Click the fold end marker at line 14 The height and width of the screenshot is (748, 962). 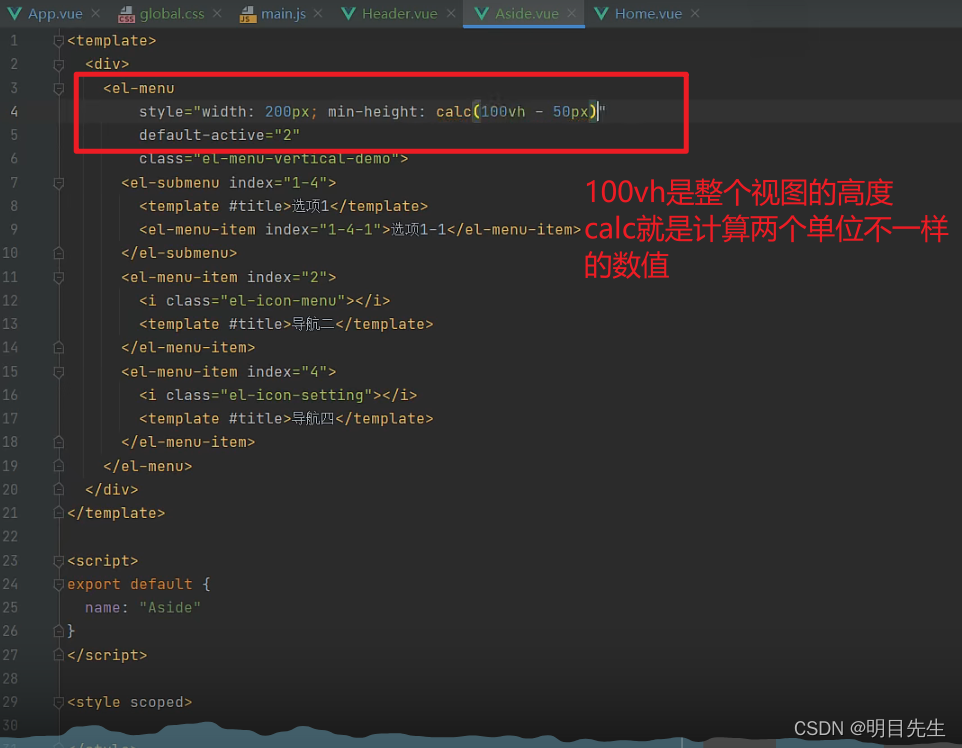(59, 347)
